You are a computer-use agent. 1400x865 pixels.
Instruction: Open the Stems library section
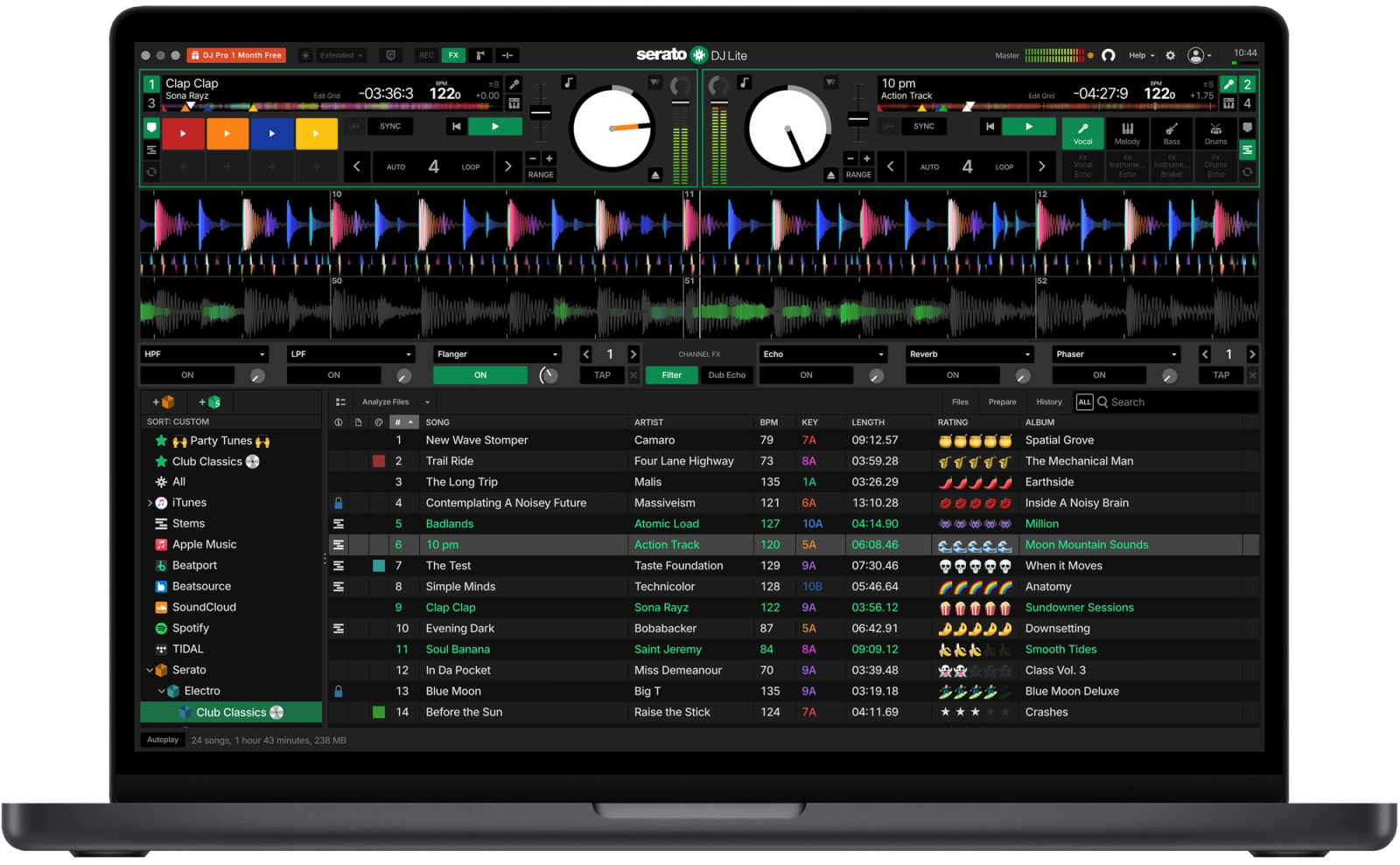(186, 523)
